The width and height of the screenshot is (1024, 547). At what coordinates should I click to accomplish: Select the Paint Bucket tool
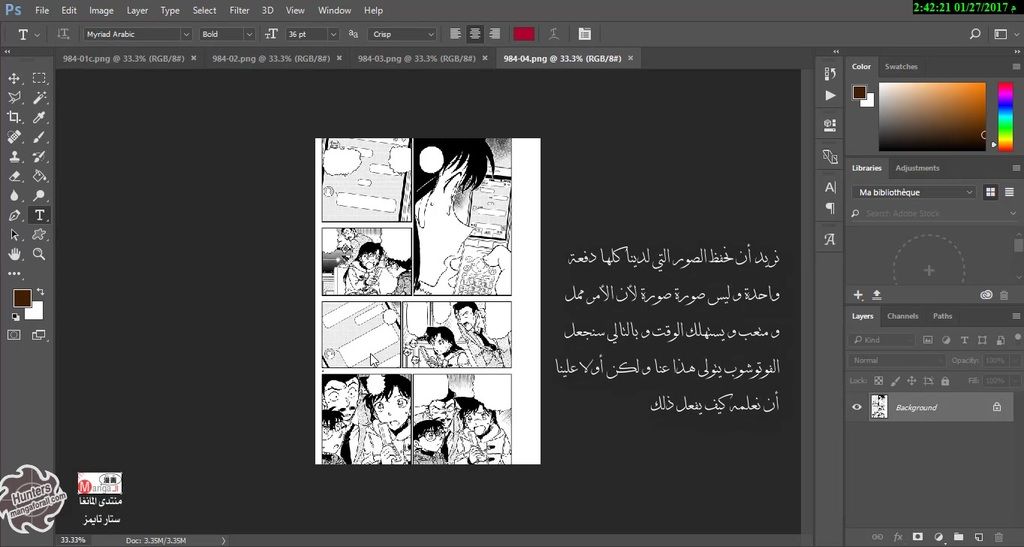[x=39, y=176]
